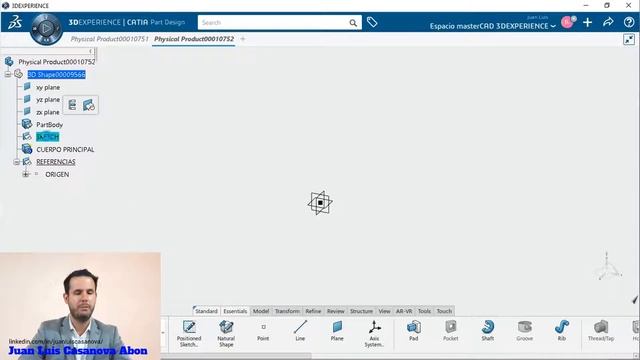Expand the ORIGEN node

26,174
